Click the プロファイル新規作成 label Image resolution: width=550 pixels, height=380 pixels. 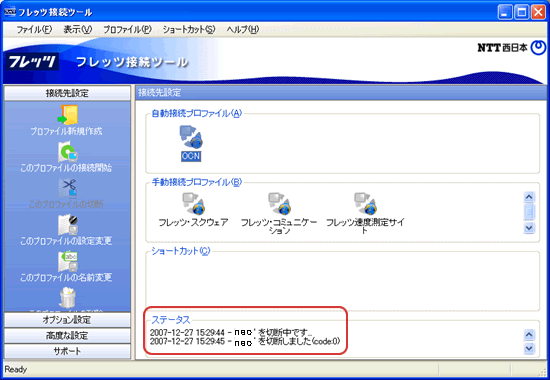66,131
